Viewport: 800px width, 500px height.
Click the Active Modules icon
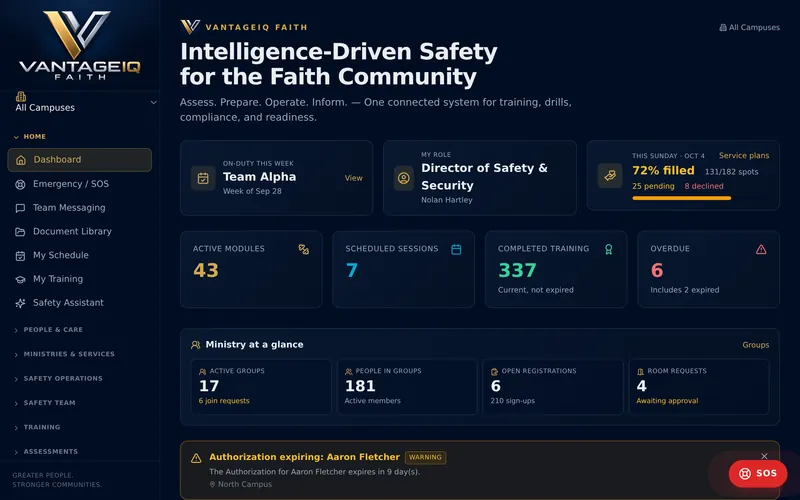coord(304,249)
